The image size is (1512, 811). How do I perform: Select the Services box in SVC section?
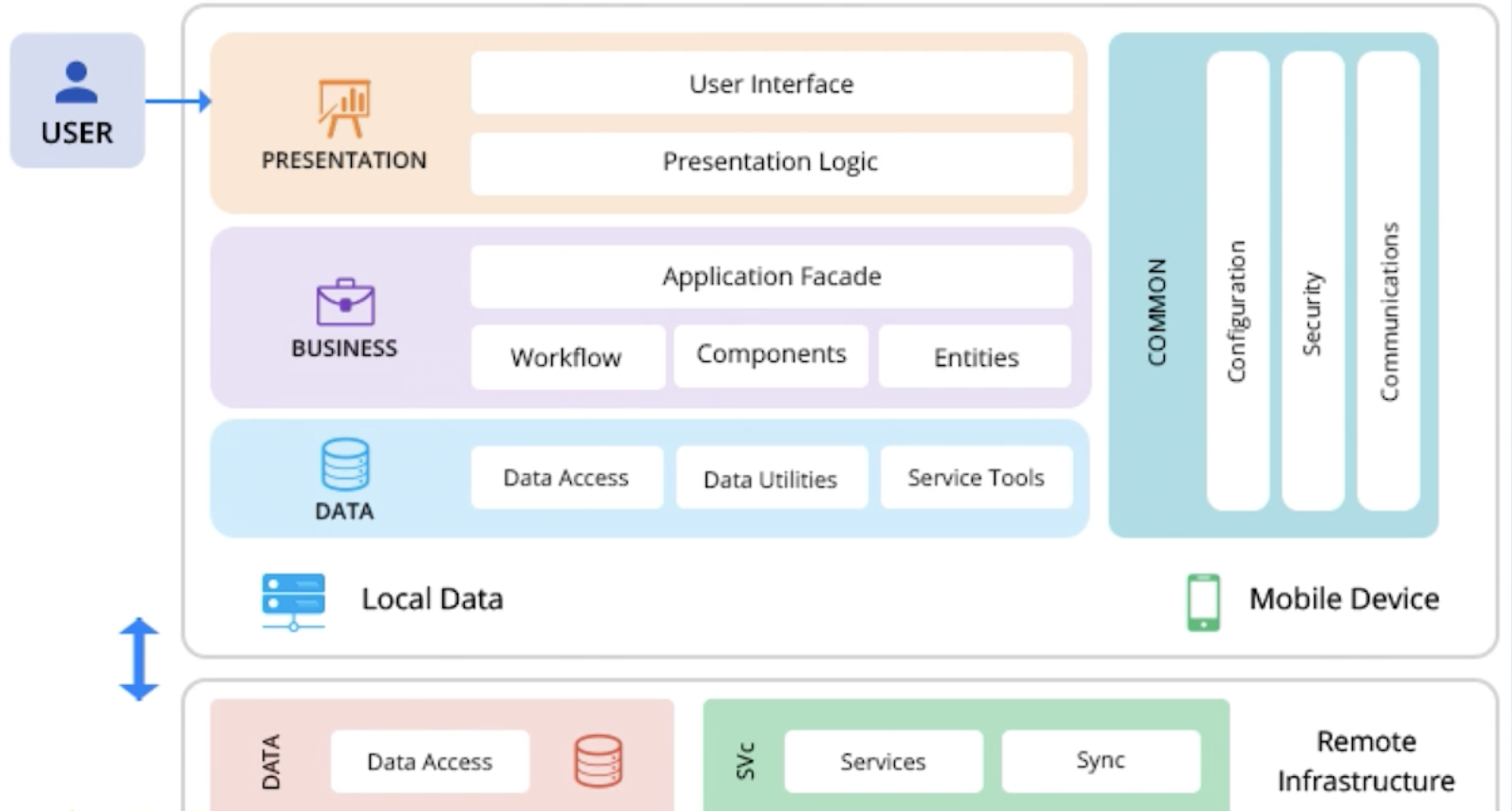click(883, 761)
